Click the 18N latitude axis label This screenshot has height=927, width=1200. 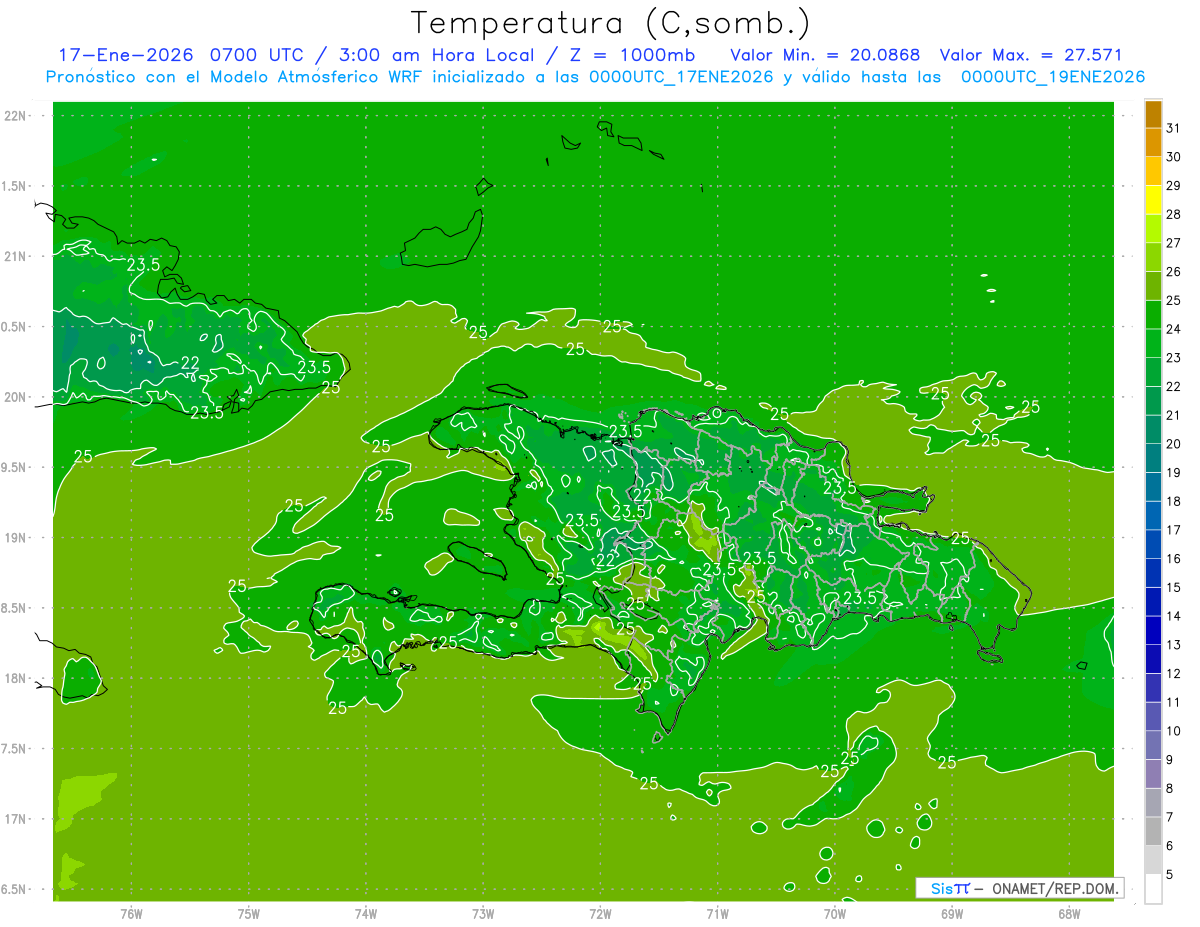[x=17, y=679]
